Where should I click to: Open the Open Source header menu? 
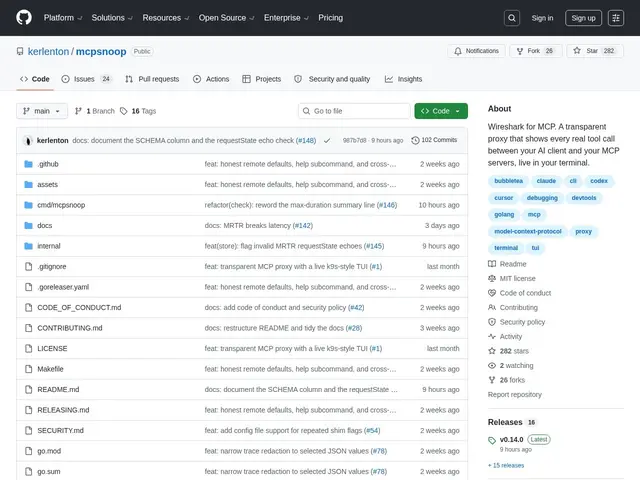click(x=226, y=18)
